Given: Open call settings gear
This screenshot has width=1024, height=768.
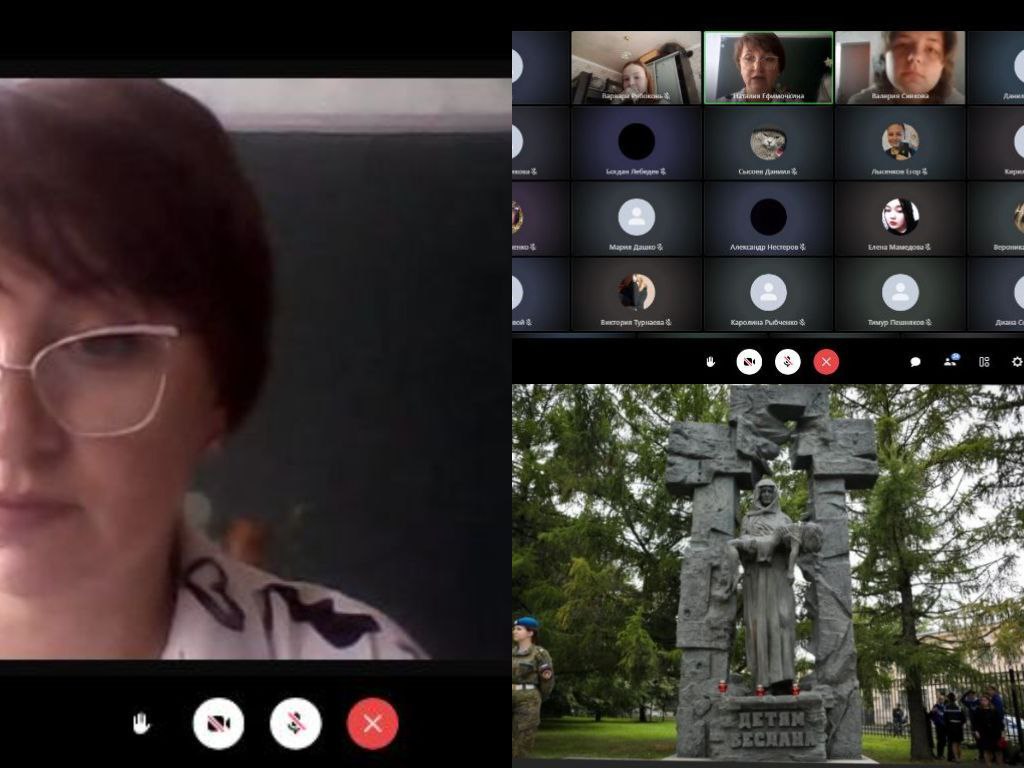Looking at the screenshot, I should [x=1017, y=362].
